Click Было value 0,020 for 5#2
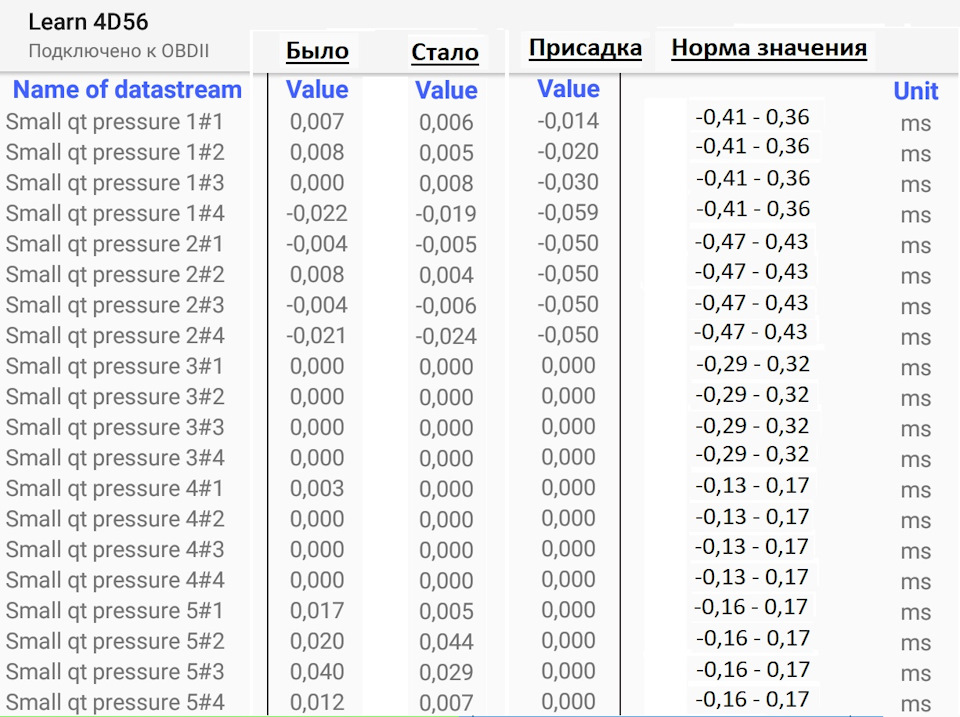The height and width of the screenshot is (717, 960). 317,642
